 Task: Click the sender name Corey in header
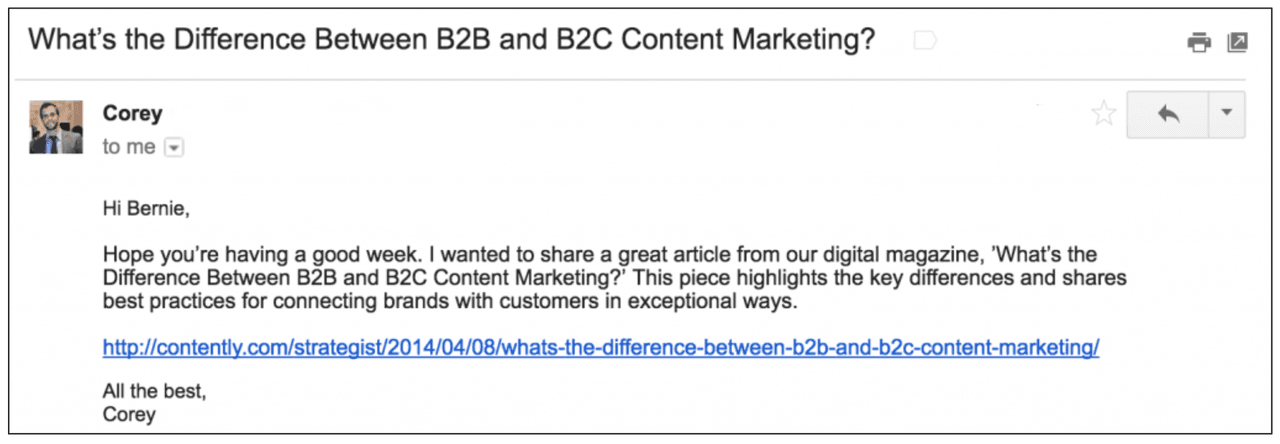click(130, 113)
